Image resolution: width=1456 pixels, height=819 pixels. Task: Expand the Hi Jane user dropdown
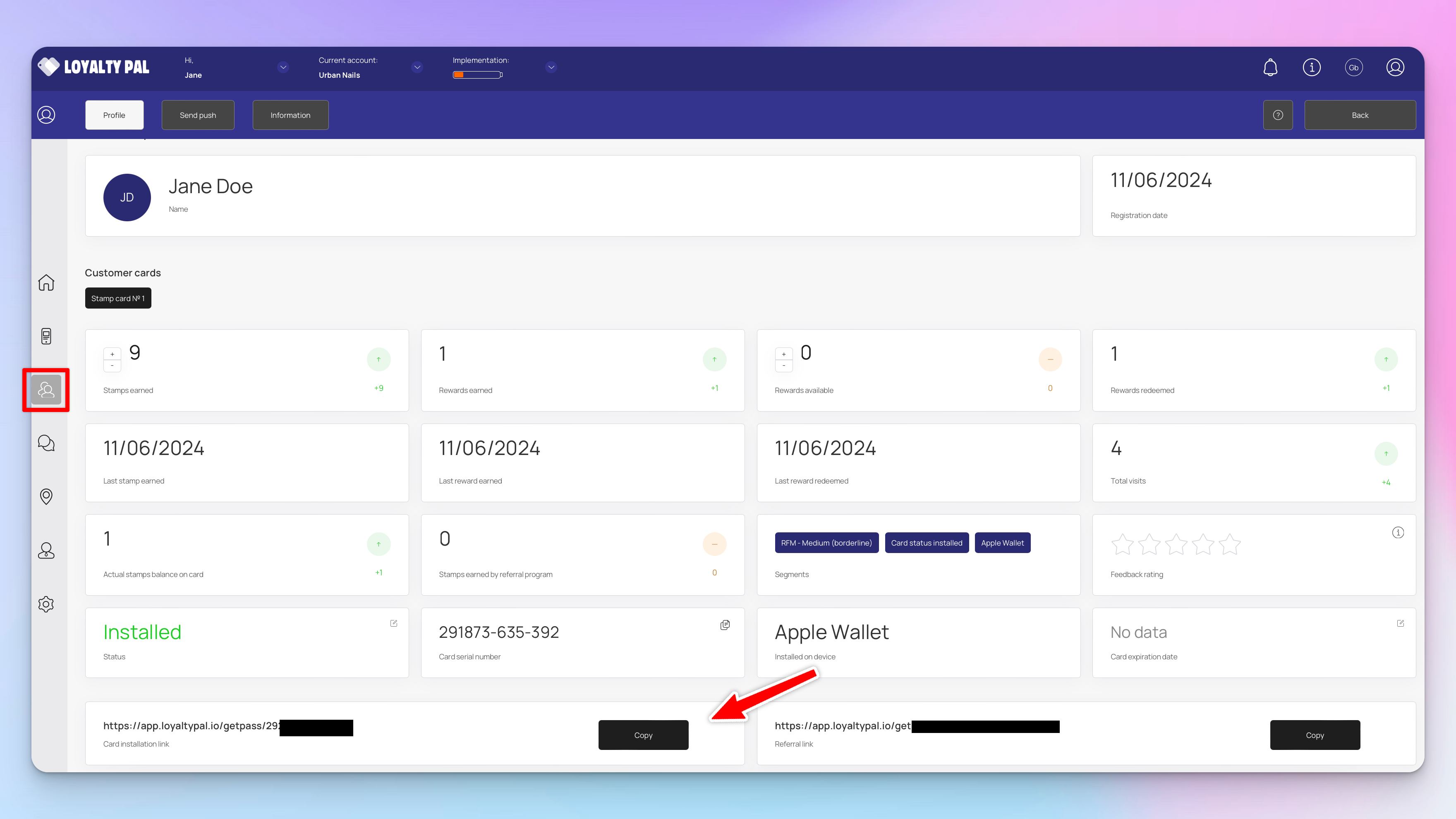point(283,67)
